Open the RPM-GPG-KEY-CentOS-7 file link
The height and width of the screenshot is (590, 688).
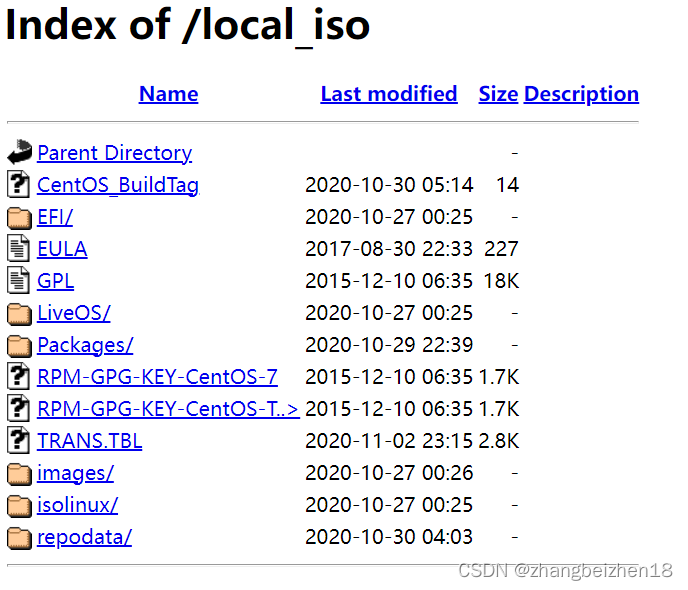click(x=157, y=377)
